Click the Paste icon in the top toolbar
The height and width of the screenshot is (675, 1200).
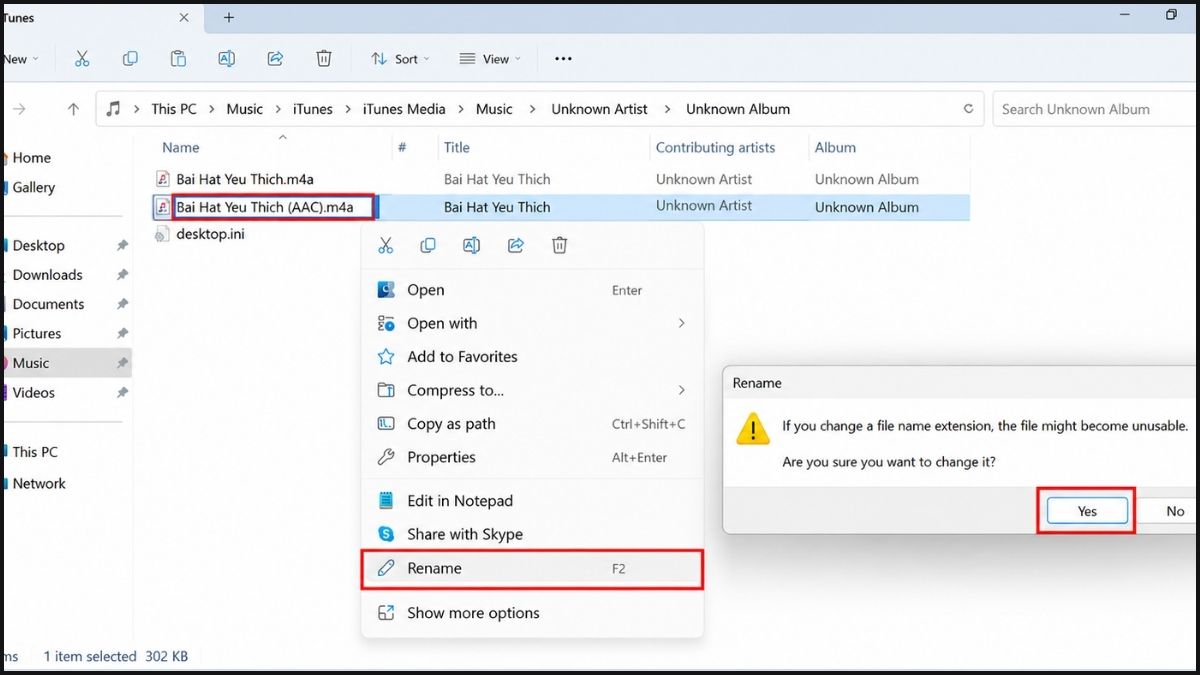tap(178, 59)
